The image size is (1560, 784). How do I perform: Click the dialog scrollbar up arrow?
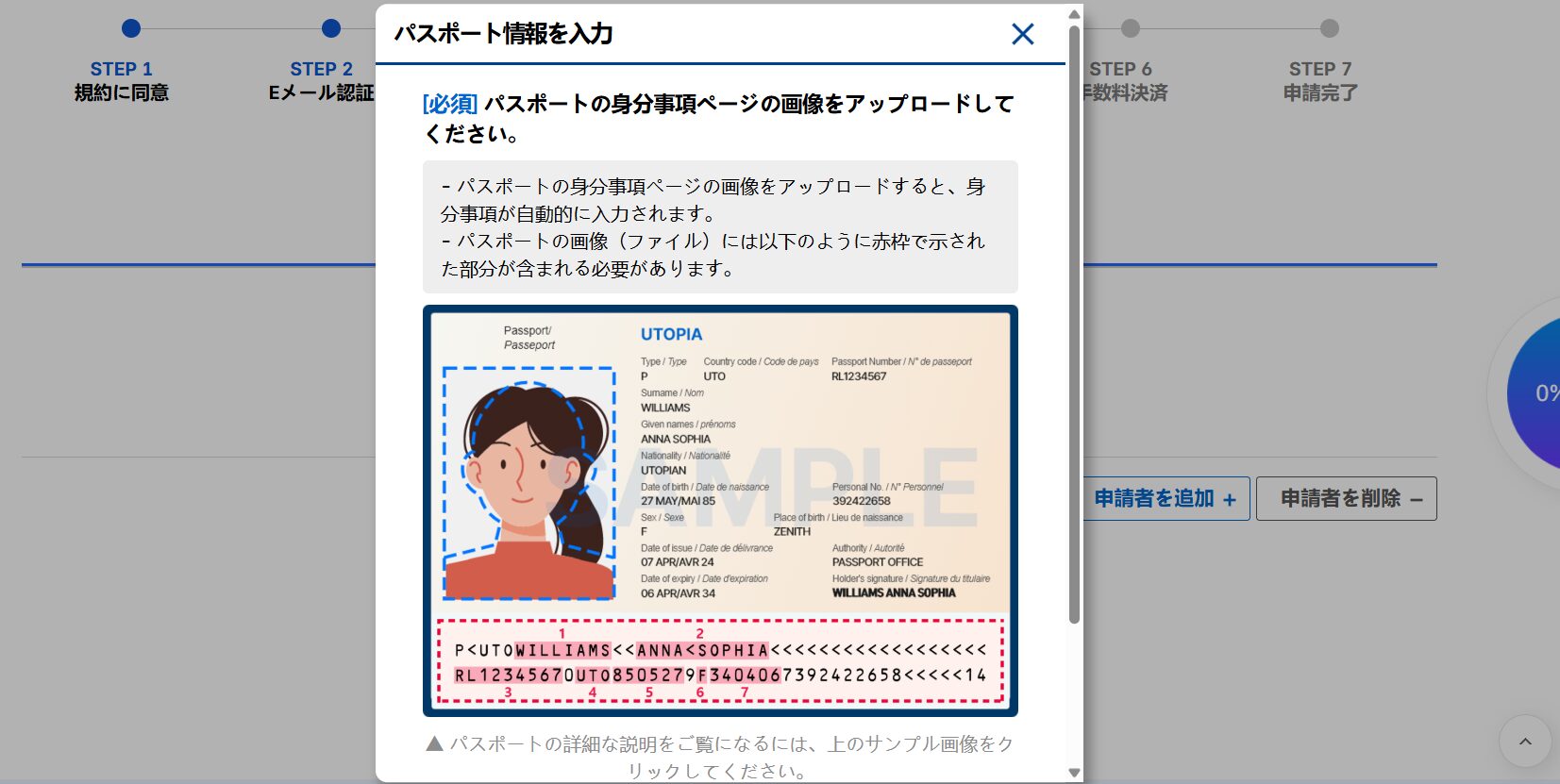pyautogui.click(x=1074, y=14)
